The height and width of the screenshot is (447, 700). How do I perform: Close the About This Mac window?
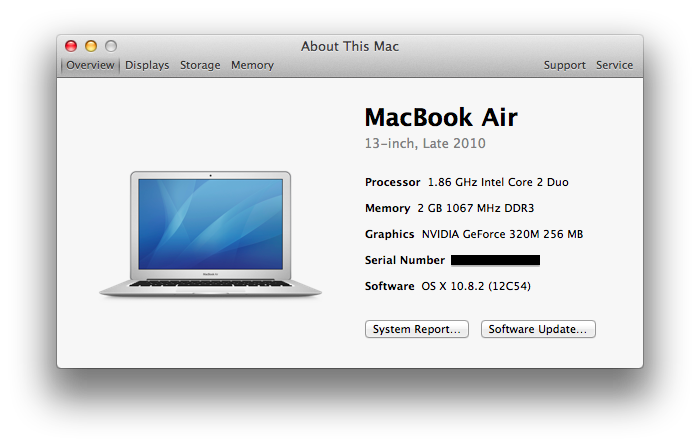(71, 46)
